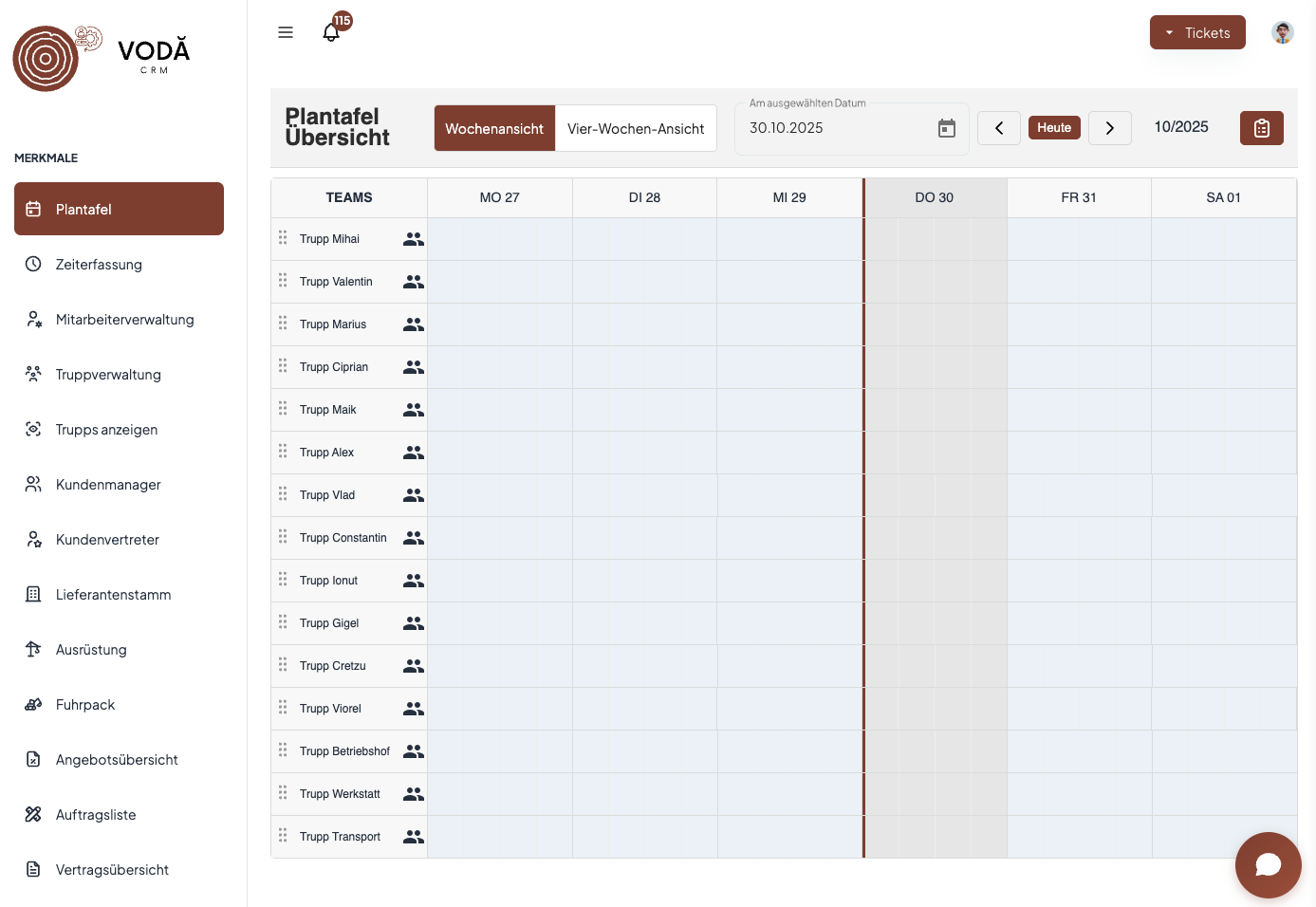Switch to Vier-Wochen-Ansicht view
This screenshot has width=1316, height=907.
point(636,128)
